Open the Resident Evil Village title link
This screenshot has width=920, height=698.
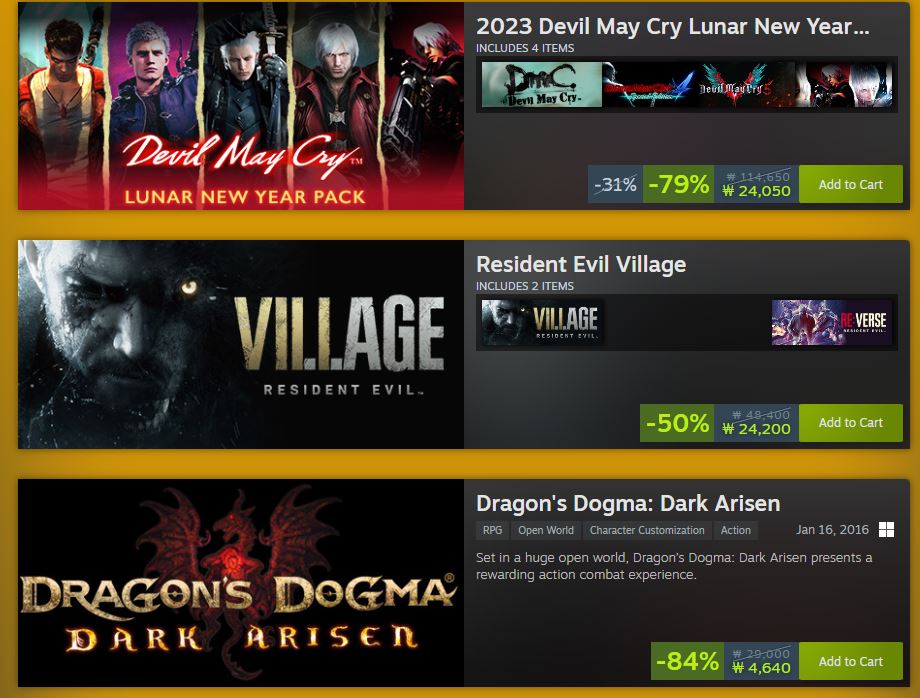point(581,265)
